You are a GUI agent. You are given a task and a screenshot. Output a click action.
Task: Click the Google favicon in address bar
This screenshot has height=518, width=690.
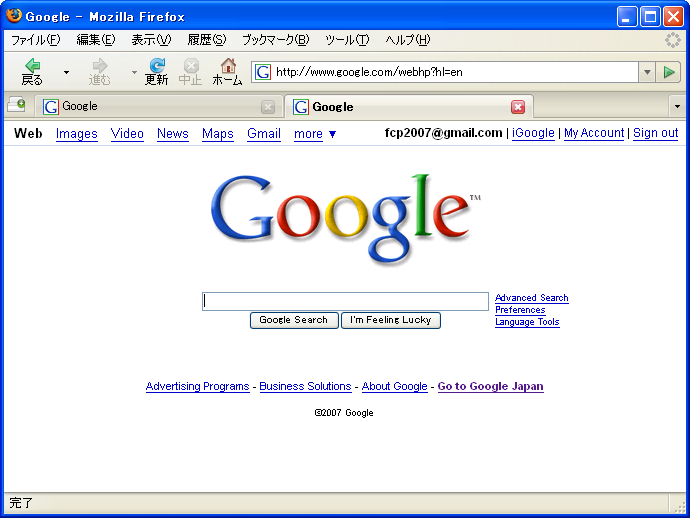click(x=263, y=72)
